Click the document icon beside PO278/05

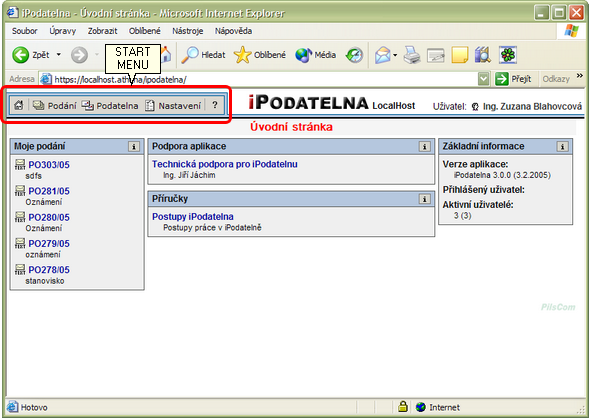[x=20, y=269]
